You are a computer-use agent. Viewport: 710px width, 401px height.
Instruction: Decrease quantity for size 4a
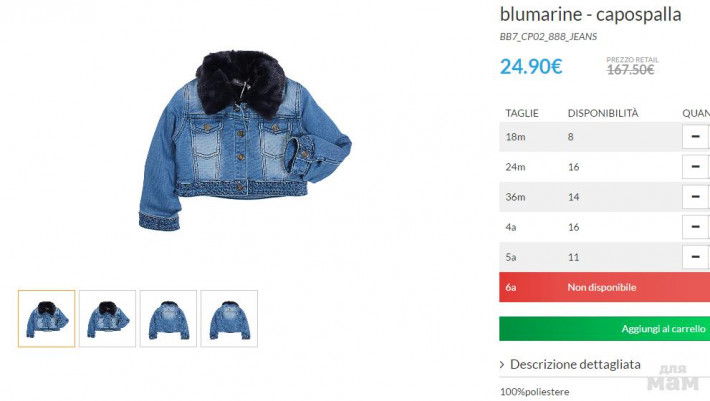point(696,227)
